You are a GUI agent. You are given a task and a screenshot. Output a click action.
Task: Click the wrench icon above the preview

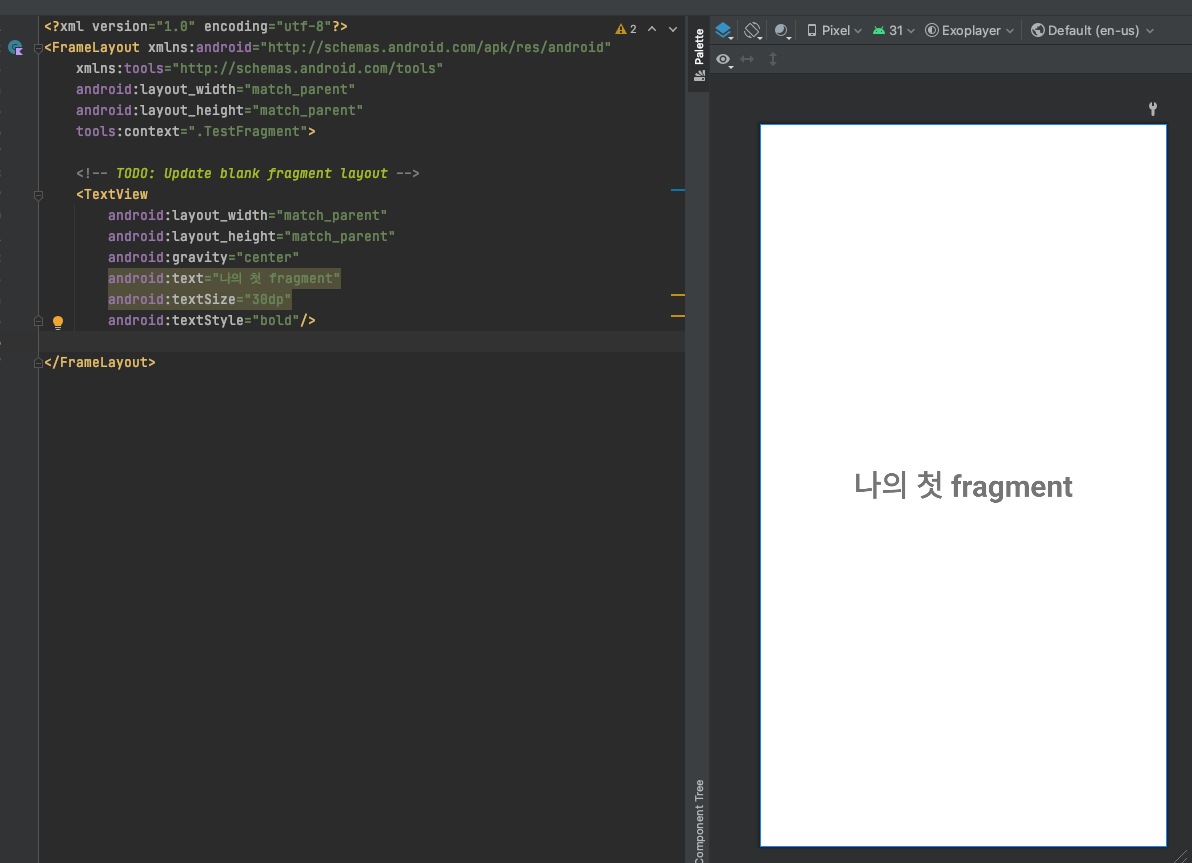point(1152,109)
